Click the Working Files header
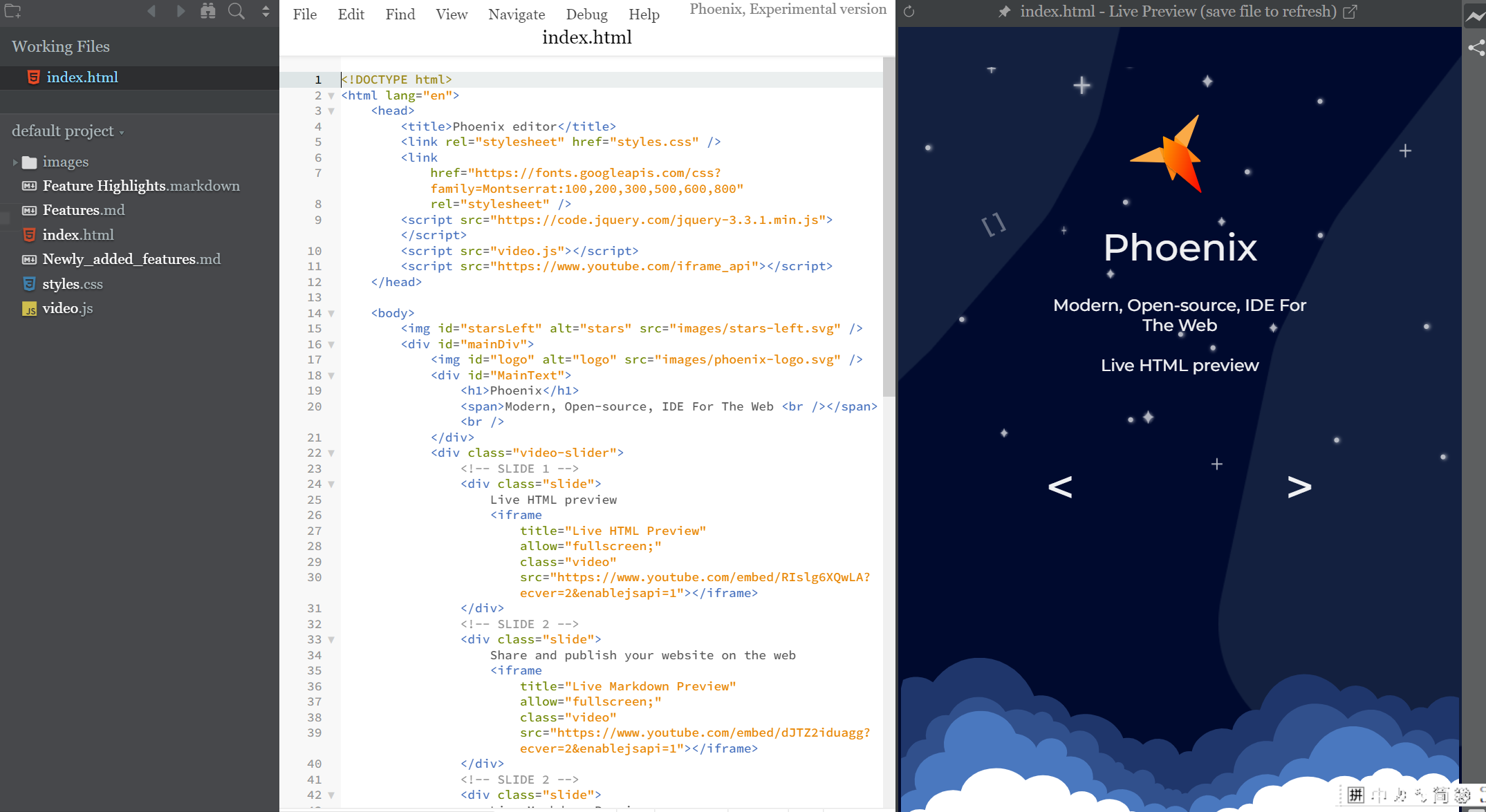This screenshot has width=1486, height=812. point(61,46)
